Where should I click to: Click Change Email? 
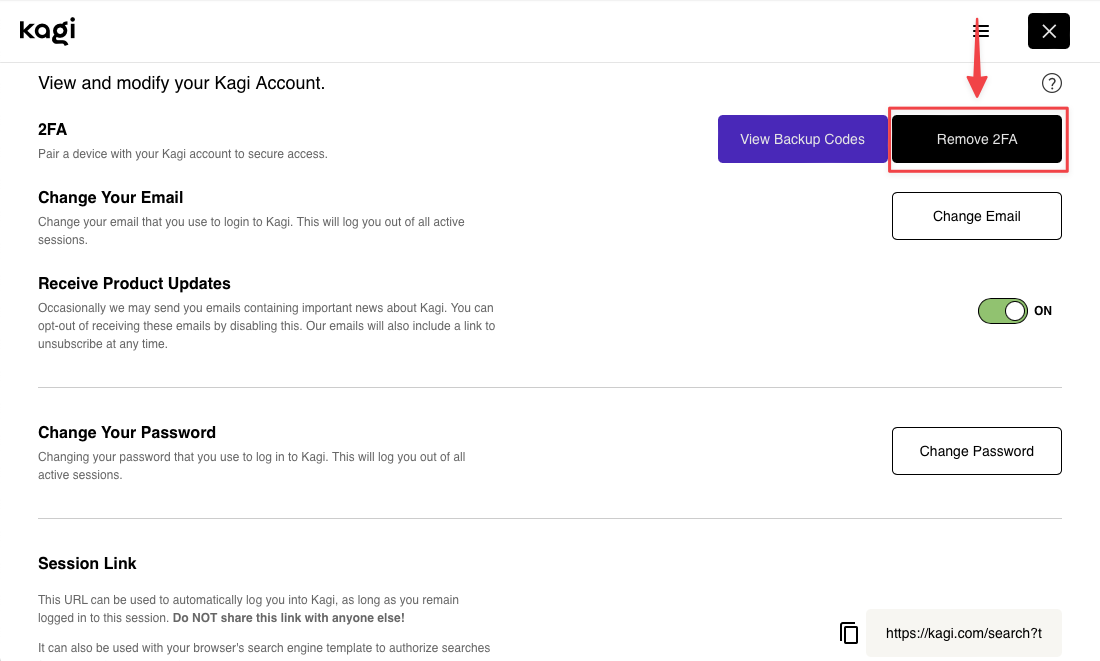[976, 216]
